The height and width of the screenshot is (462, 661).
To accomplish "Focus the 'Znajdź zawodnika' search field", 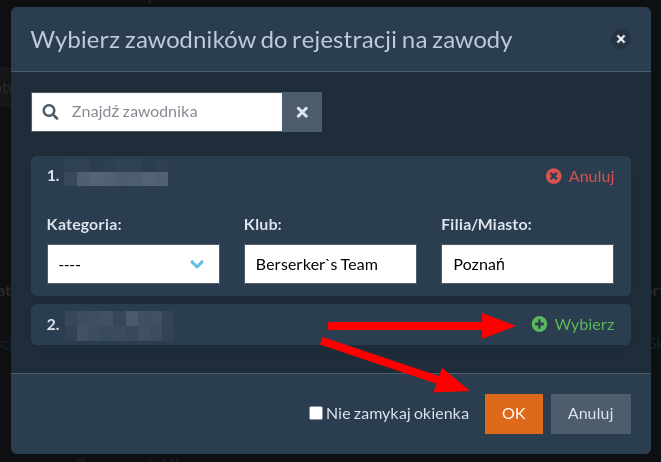I will click(170, 112).
